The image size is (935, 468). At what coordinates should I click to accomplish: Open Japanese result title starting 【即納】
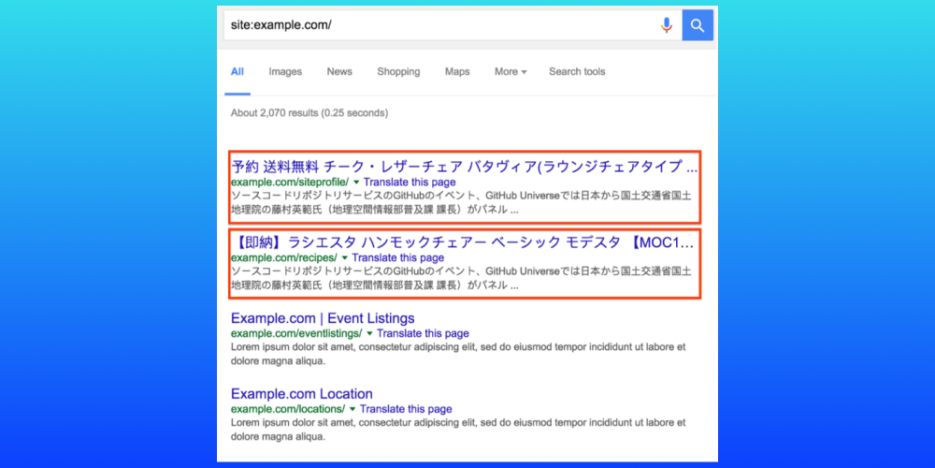coord(463,243)
